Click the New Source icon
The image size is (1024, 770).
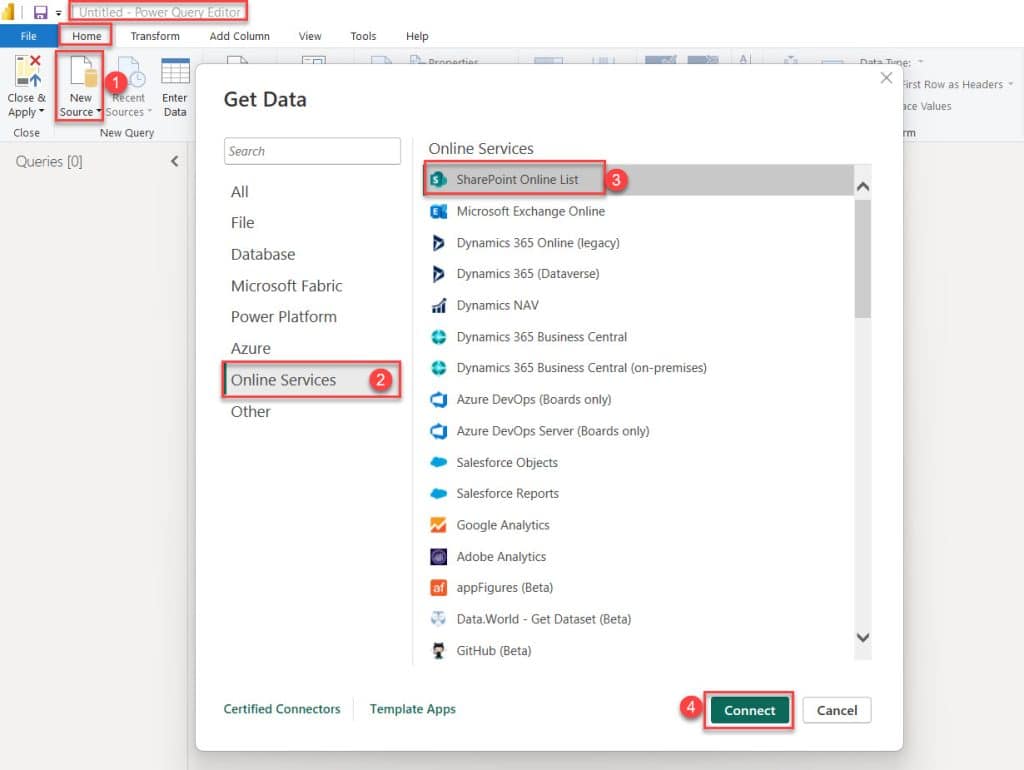point(83,71)
